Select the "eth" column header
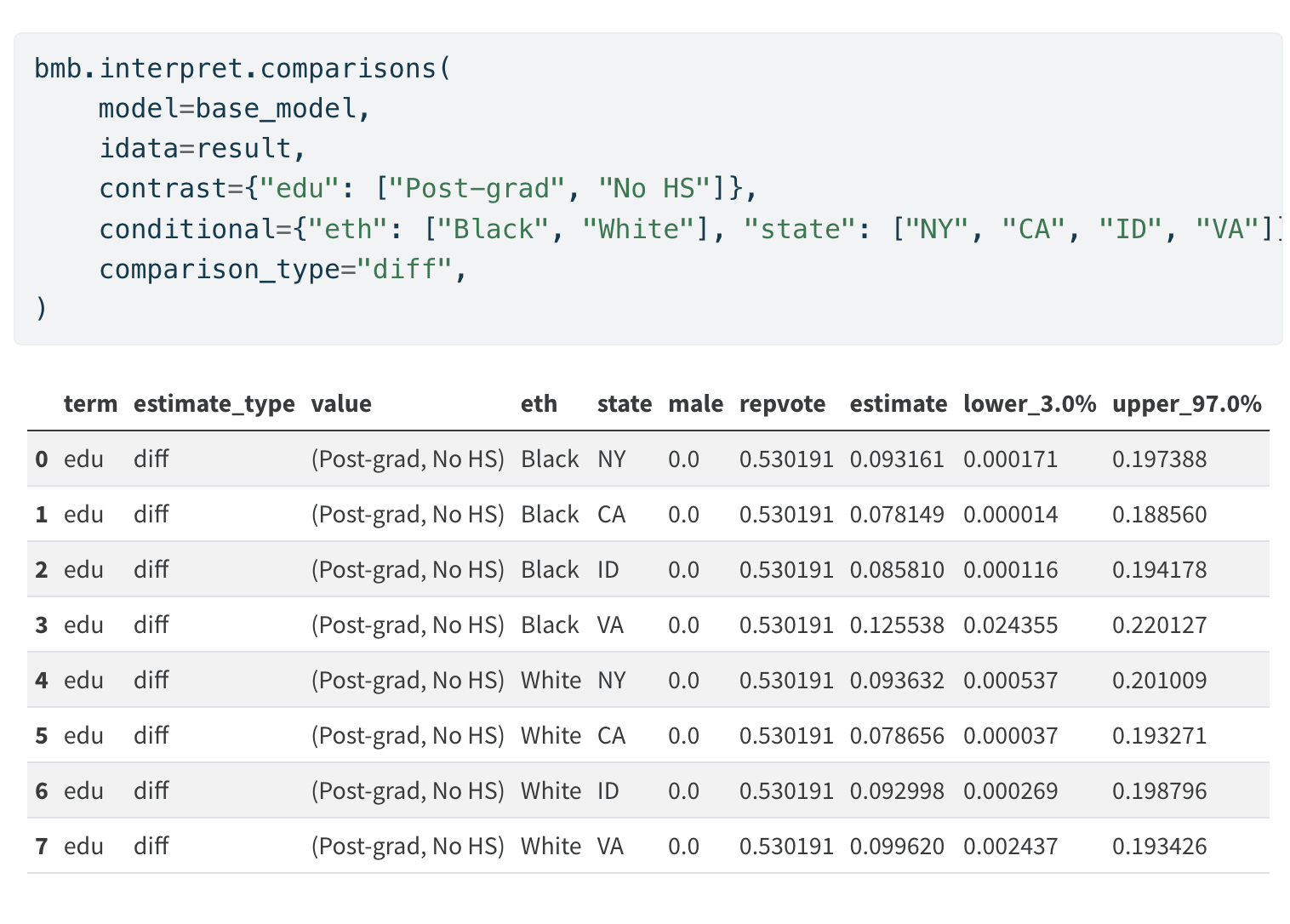Image resolution: width=1290 pixels, height=924 pixels. pyautogui.click(x=539, y=403)
